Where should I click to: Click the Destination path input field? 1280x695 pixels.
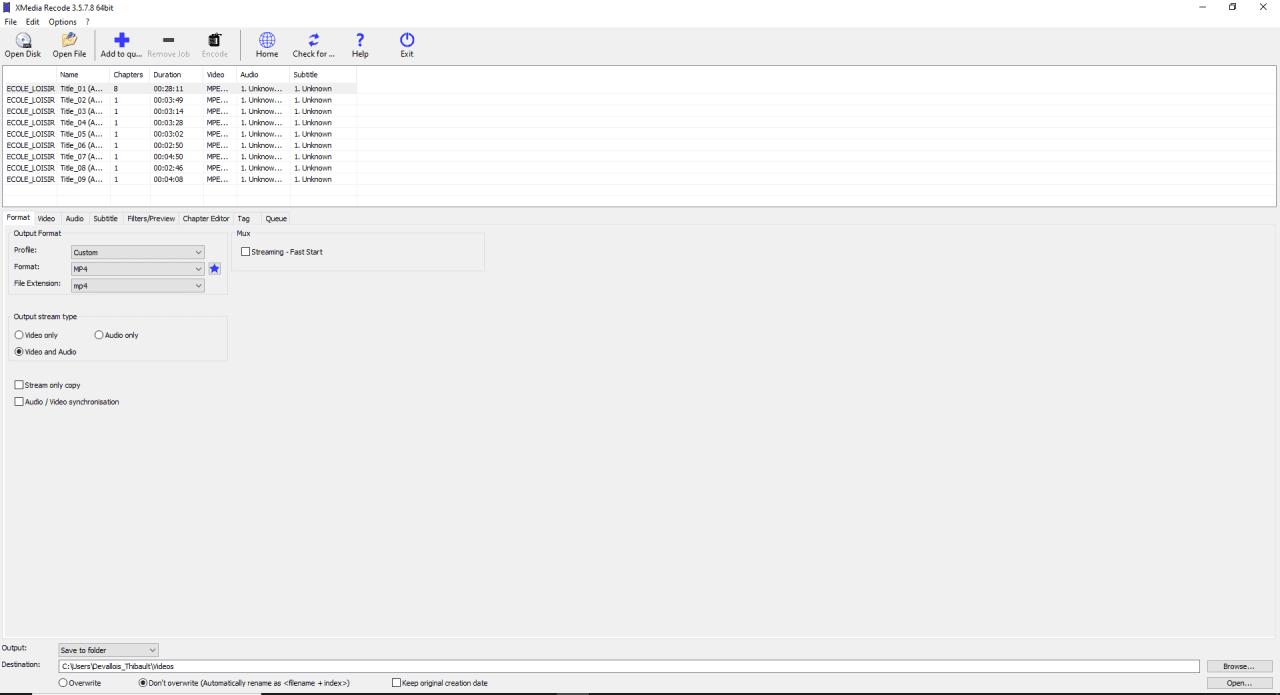pos(628,666)
